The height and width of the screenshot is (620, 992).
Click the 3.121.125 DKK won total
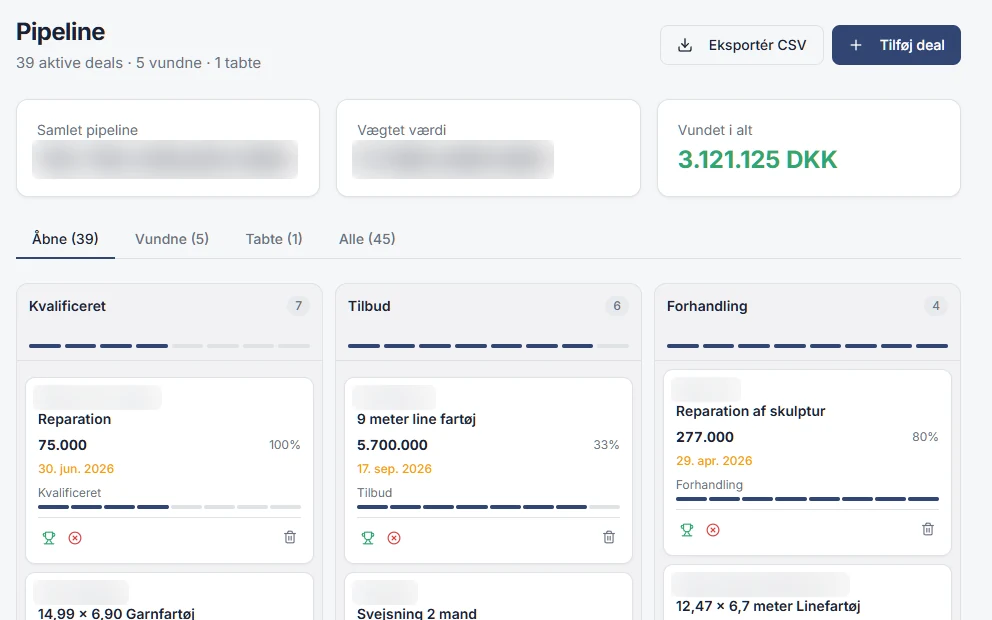click(757, 159)
